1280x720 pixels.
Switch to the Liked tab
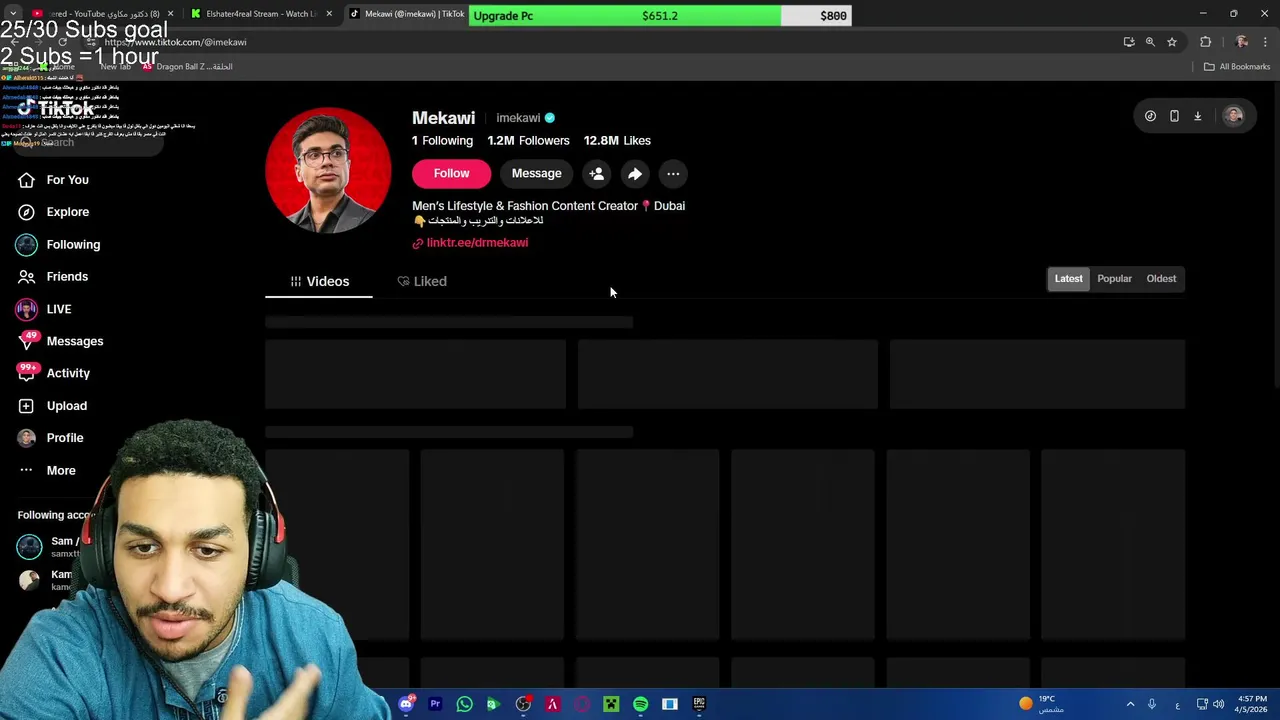tap(422, 281)
